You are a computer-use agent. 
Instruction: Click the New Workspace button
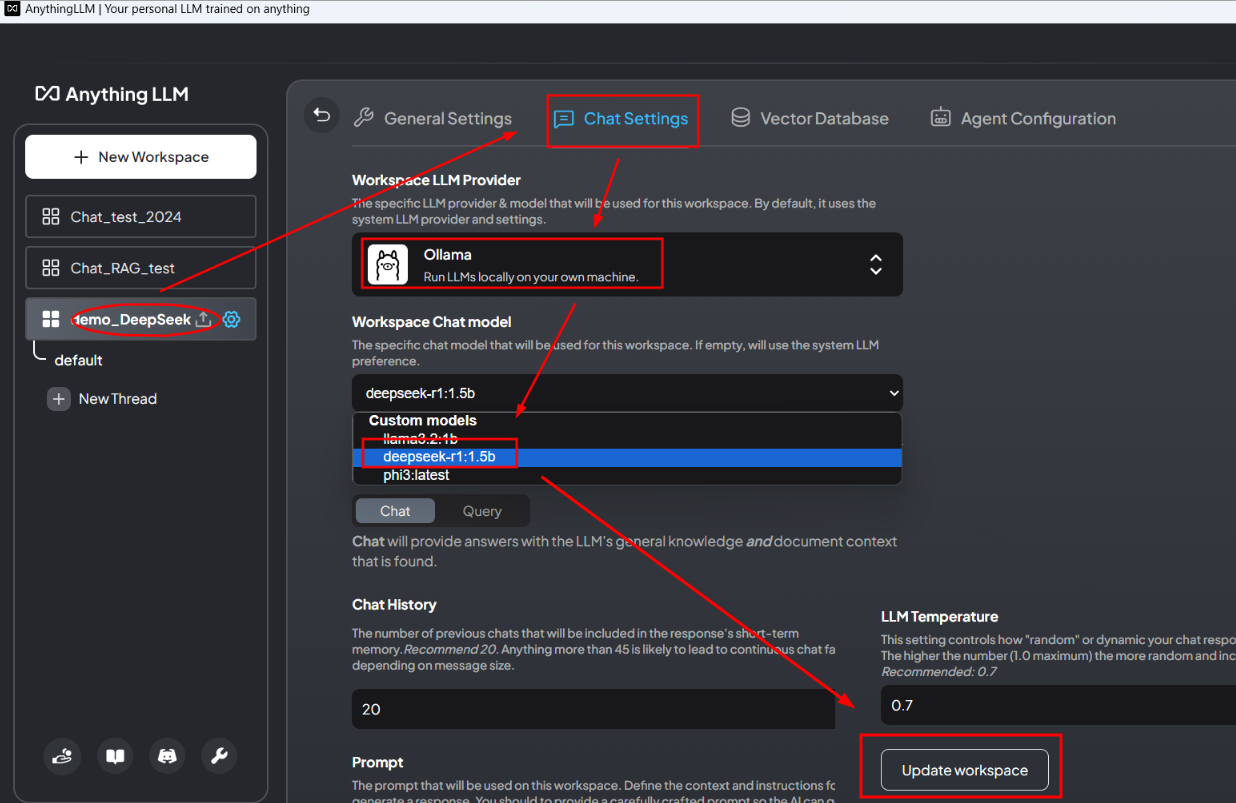click(x=141, y=157)
